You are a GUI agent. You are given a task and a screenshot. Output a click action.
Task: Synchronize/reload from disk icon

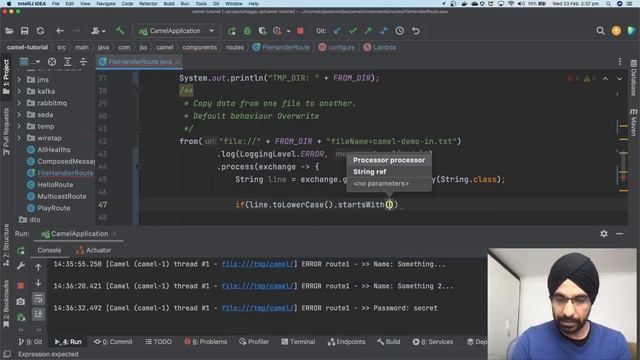tap(40, 31)
